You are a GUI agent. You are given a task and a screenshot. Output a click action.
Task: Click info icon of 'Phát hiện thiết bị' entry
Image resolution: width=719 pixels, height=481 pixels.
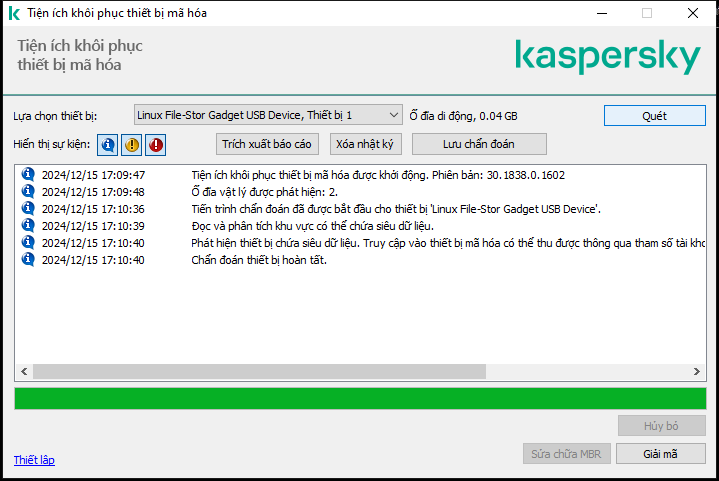[x=28, y=242]
